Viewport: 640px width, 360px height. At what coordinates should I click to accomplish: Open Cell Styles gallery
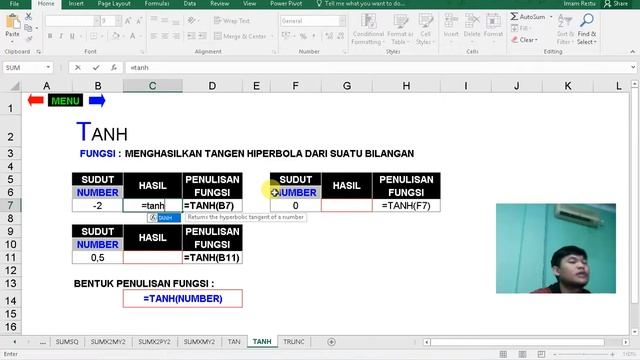[x=425, y=29]
